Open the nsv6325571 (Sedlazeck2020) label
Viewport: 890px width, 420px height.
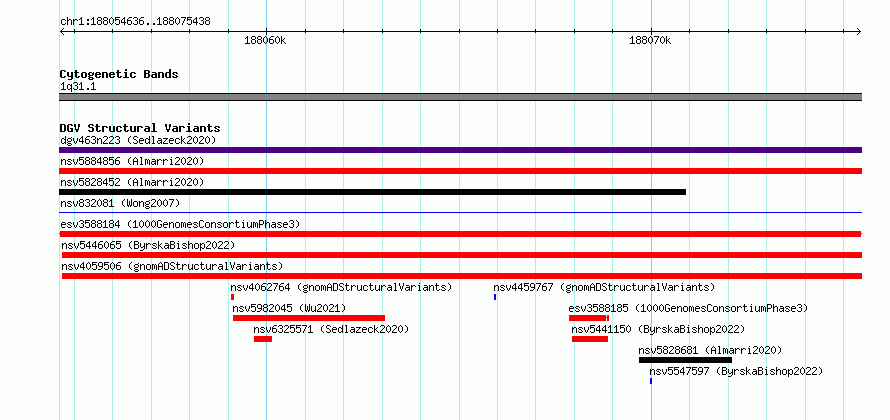(x=331, y=329)
